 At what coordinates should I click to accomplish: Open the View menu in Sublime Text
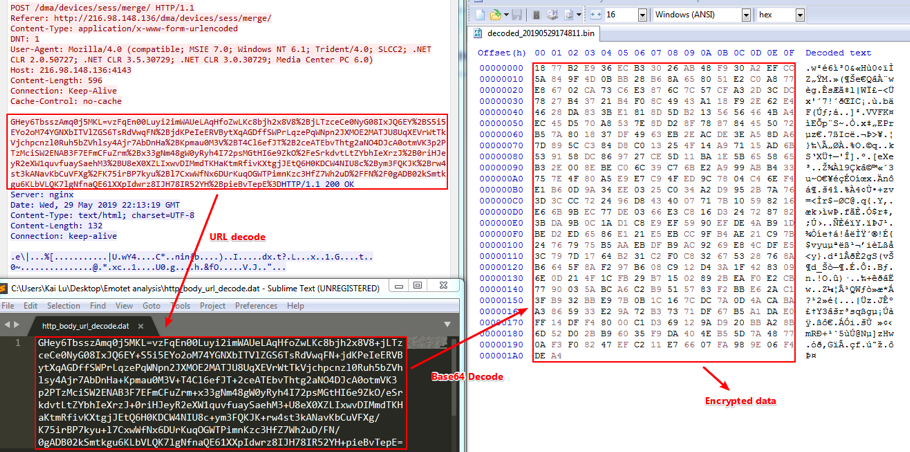(x=124, y=306)
